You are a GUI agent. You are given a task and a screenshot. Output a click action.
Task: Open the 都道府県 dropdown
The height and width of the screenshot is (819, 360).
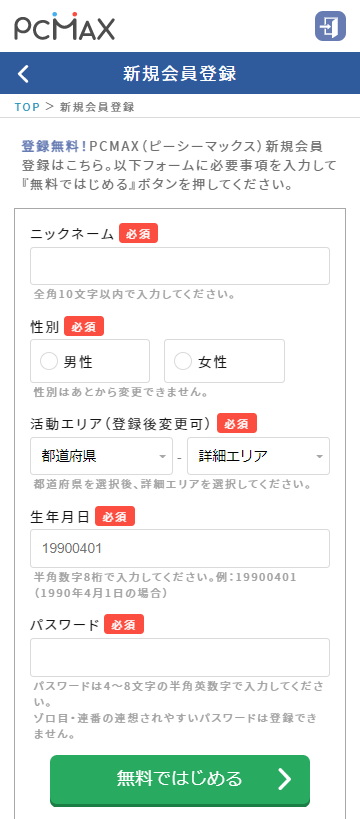pos(101,456)
